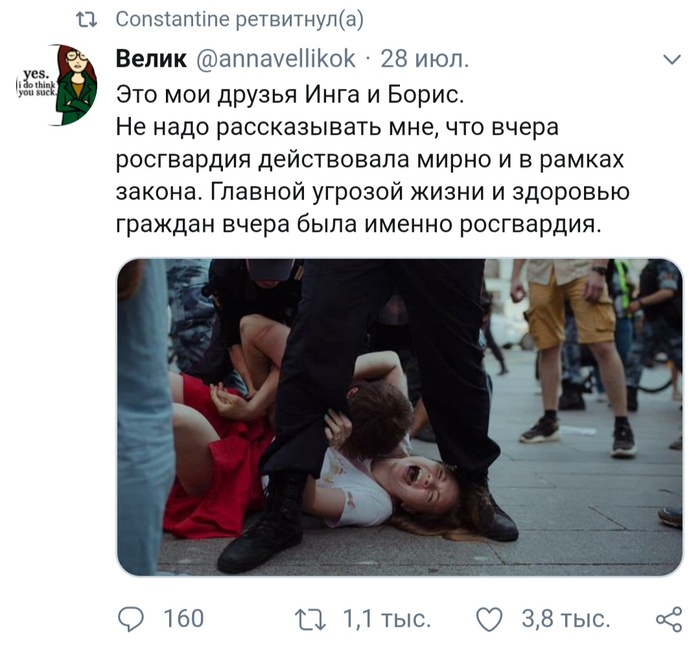Click the reply speech bubble icon
This screenshot has height=650, width=700.
pyautogui.click(x=130, y=619)
